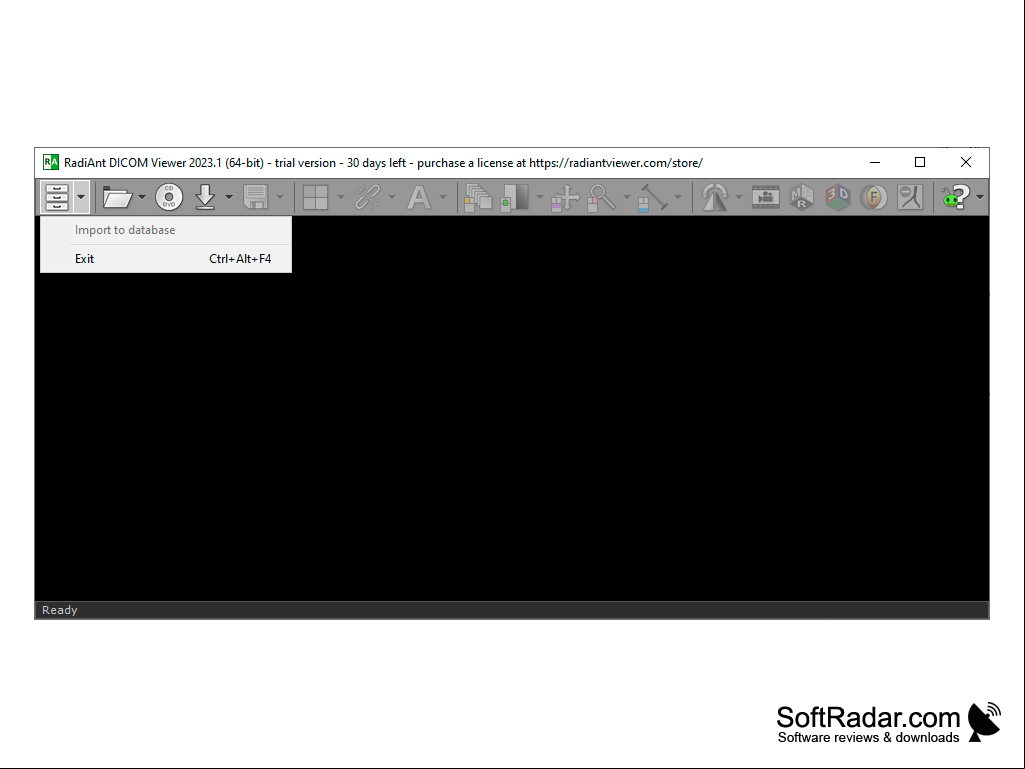Screen dimensions: 1025x769
Task: Select the pan four-arrow tool
Action: click(565, 197)
